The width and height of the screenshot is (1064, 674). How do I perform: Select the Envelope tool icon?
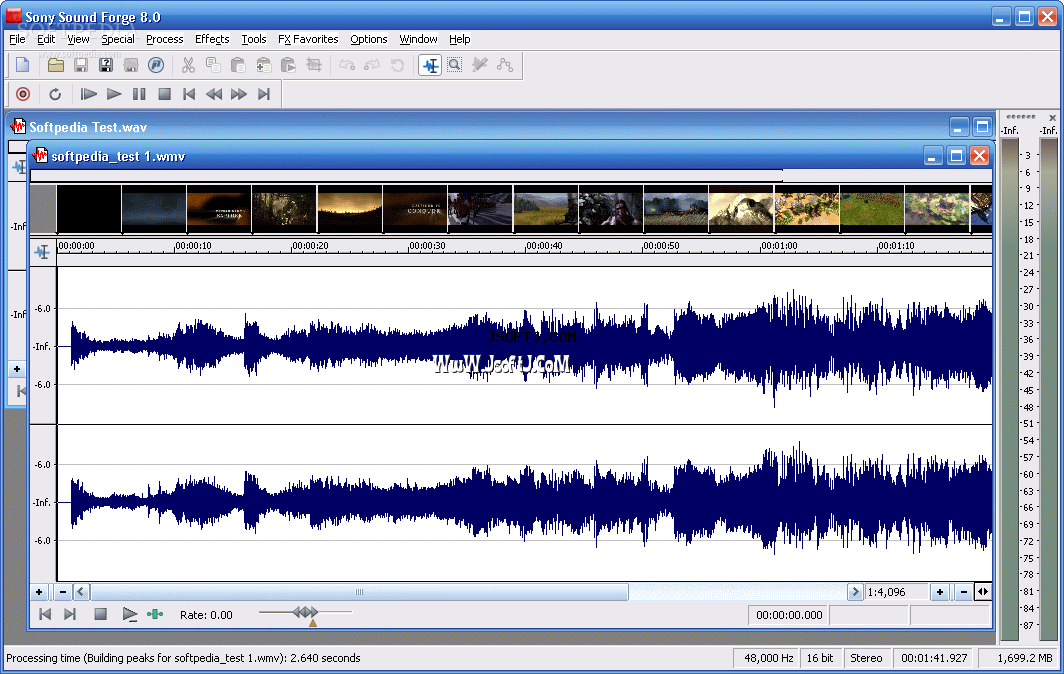pos(505,65)
